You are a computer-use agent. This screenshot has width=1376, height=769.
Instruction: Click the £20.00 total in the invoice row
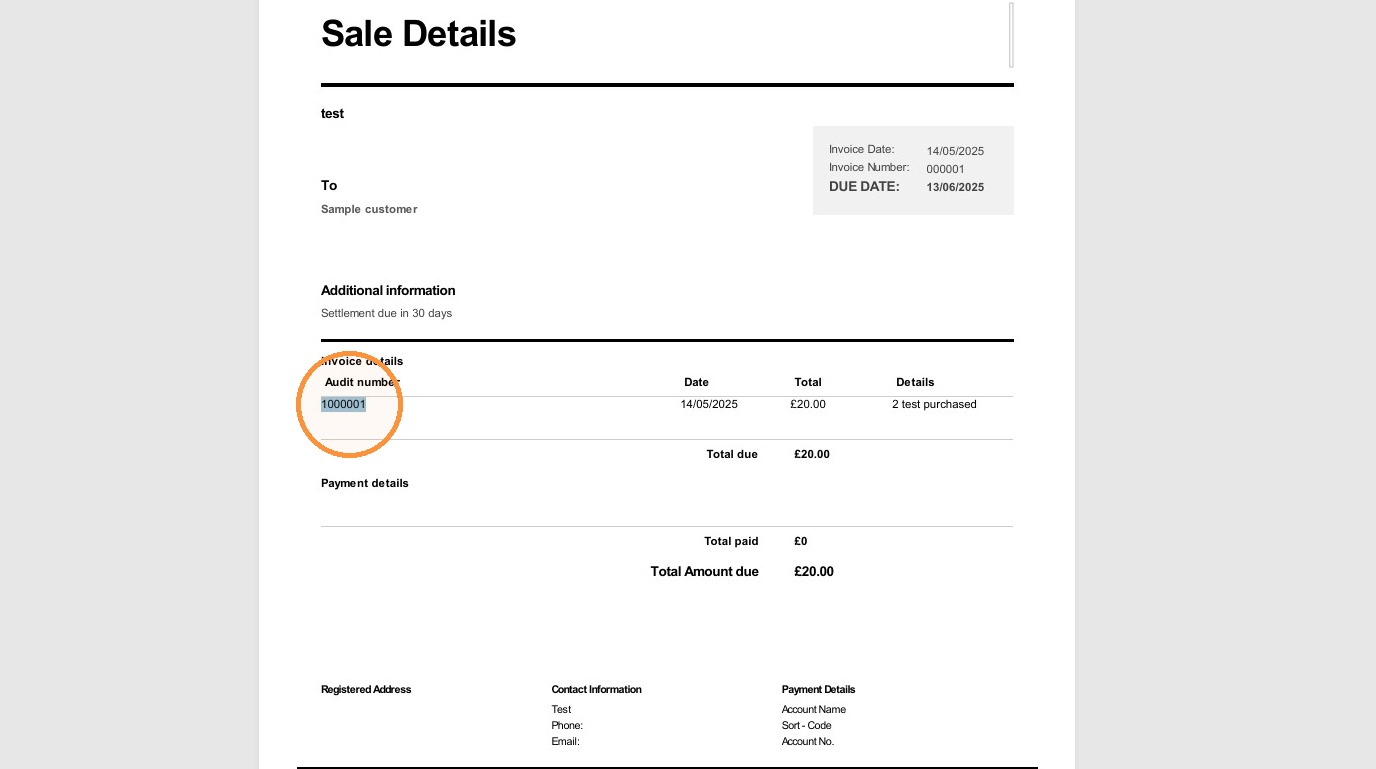(x=808, y=404)
